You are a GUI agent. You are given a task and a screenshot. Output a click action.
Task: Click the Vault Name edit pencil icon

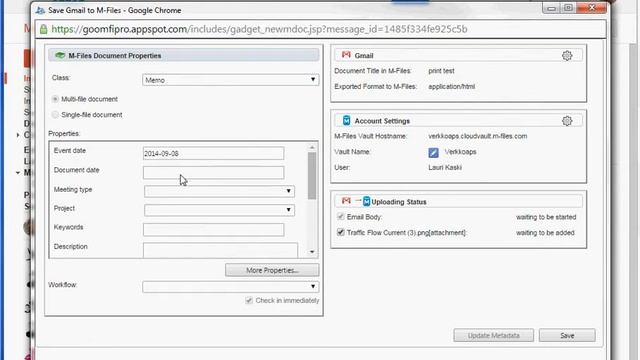(x=433, y=152)
